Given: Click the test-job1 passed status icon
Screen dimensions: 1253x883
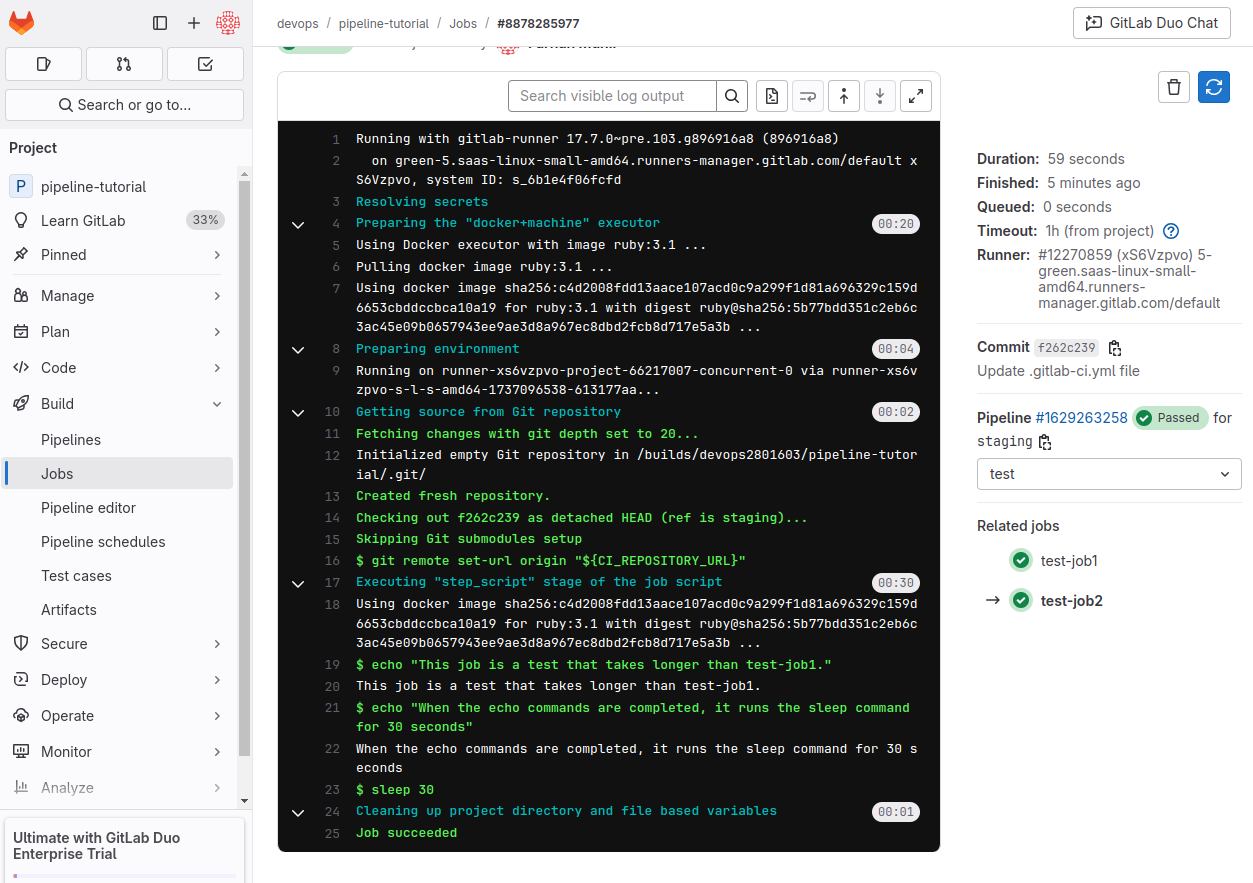Looking at the screenshot, I should [1021, 560].
